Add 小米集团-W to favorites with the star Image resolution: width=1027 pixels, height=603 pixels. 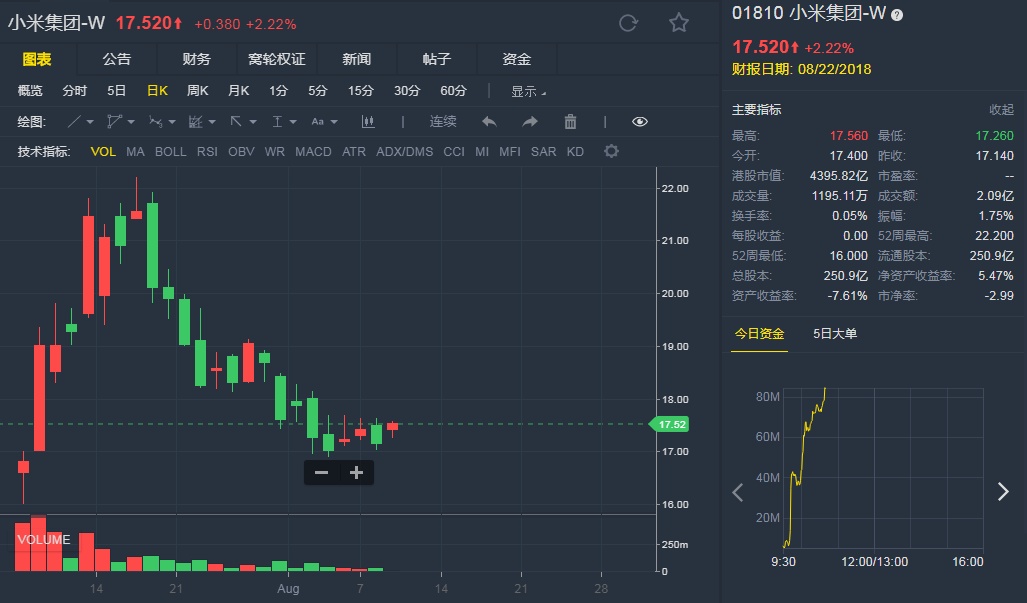(x=679, y=23)
